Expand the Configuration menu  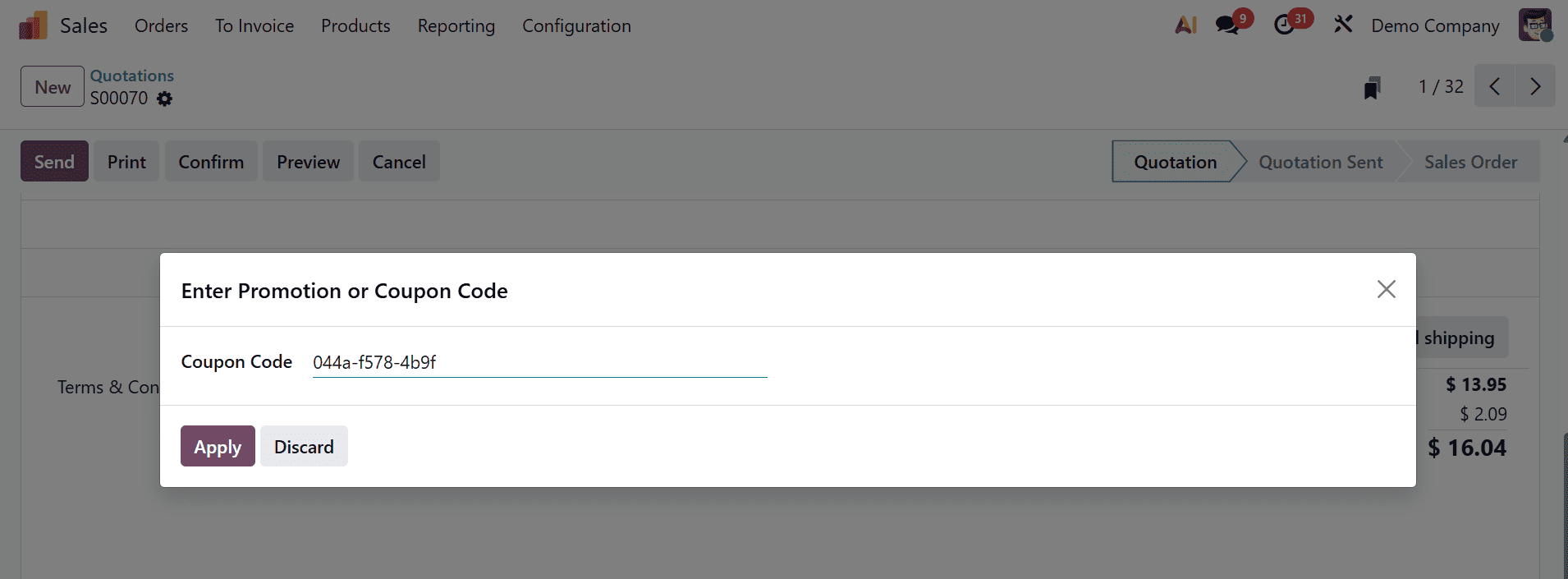(576, 26)
